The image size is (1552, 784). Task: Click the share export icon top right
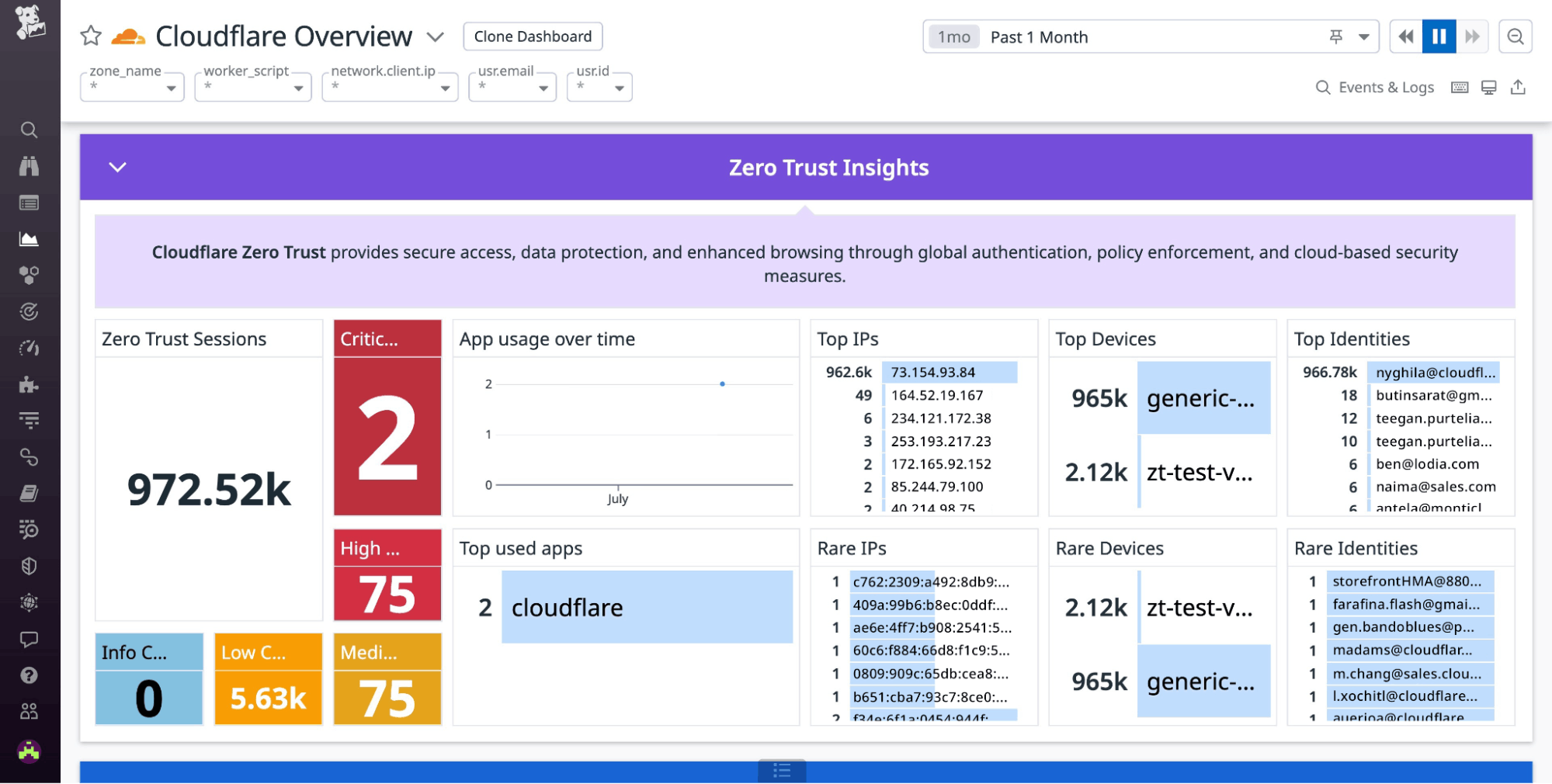point(1518,88)
